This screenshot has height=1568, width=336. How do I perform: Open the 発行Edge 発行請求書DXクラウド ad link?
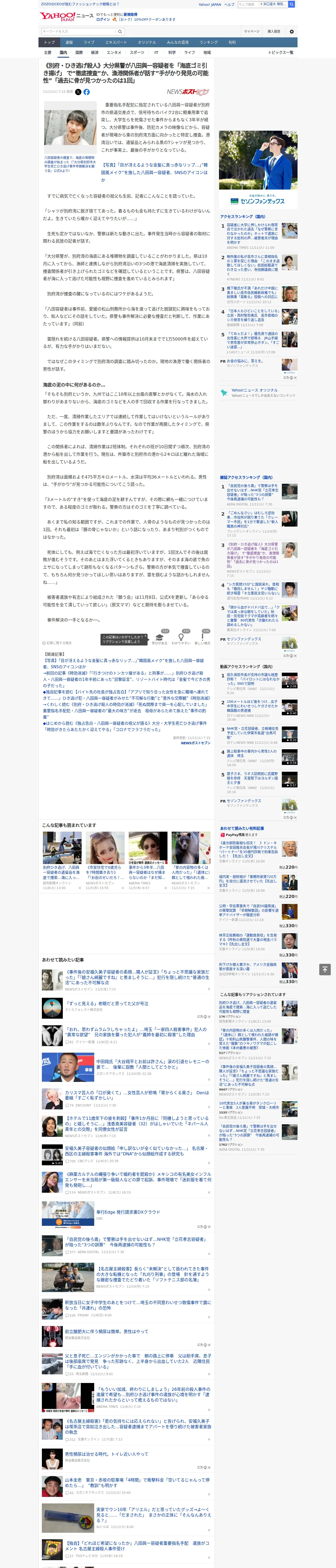pyautogui.click(x=128, y=1212)
